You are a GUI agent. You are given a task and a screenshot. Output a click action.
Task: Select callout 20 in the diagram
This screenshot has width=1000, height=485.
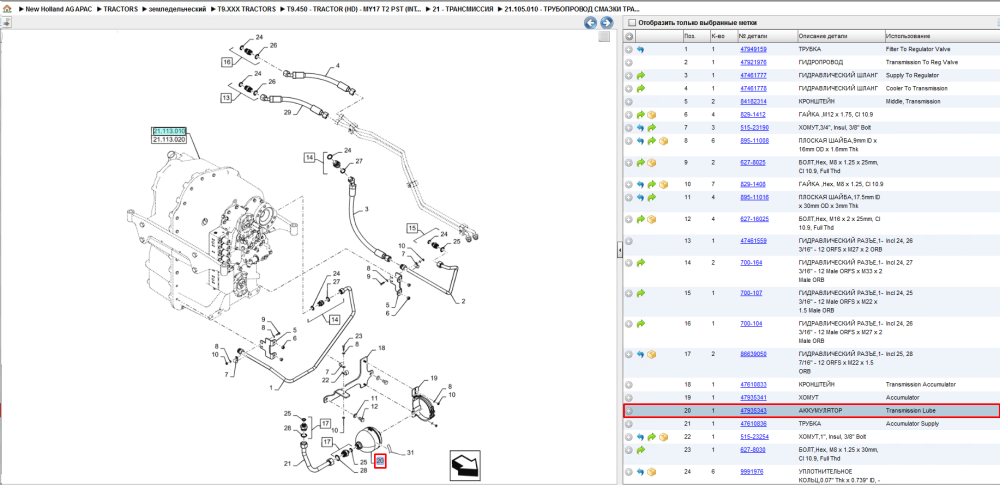tap(381, 461)
